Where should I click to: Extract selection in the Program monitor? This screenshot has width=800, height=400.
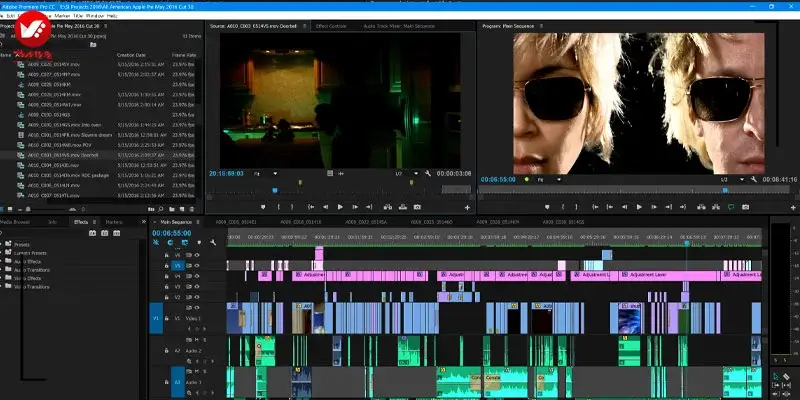click(x=716, y=207)
